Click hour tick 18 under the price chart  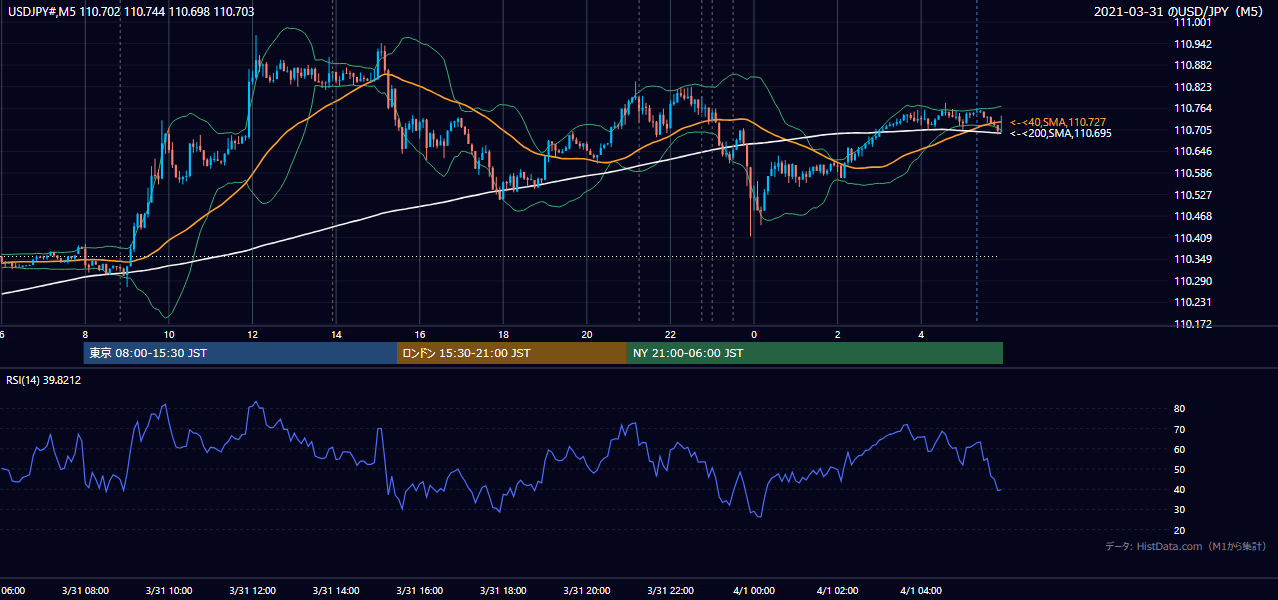[504, 335]
